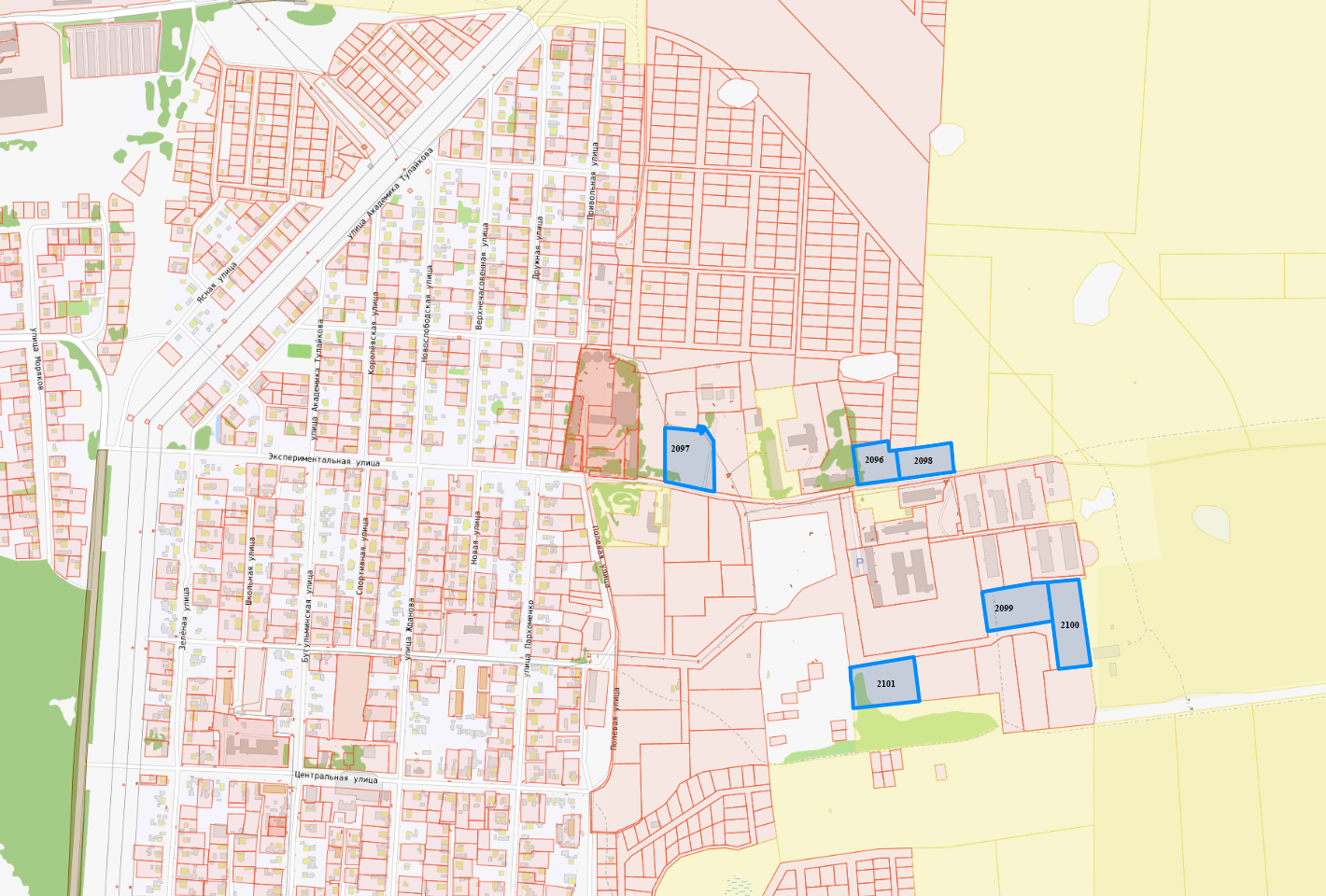Click the blue parking P symbol
The width and height of the screenshot is (1326, 896).
click(x=859, y=562)
